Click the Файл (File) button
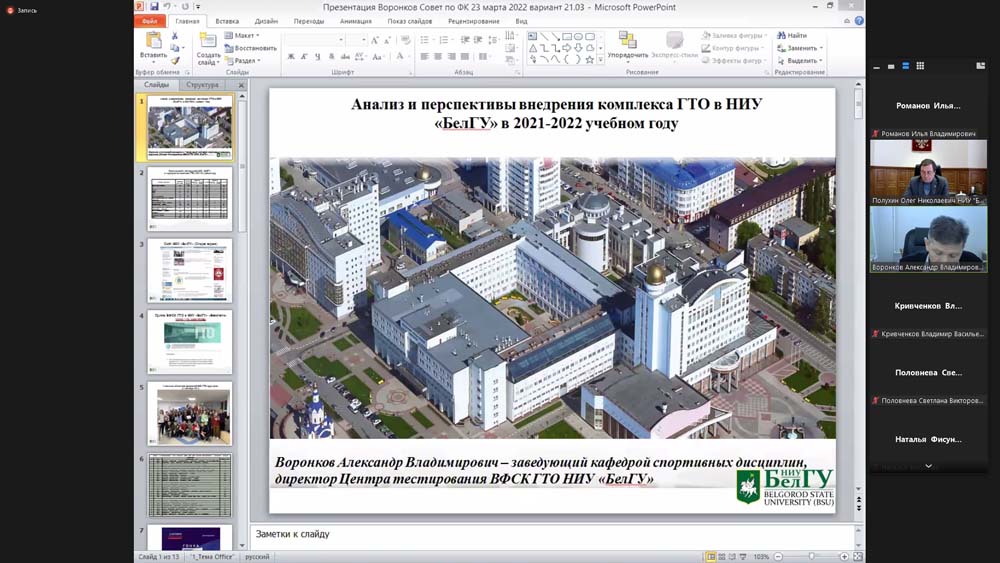Screen dimensions: 1000x563 [150, 21]
